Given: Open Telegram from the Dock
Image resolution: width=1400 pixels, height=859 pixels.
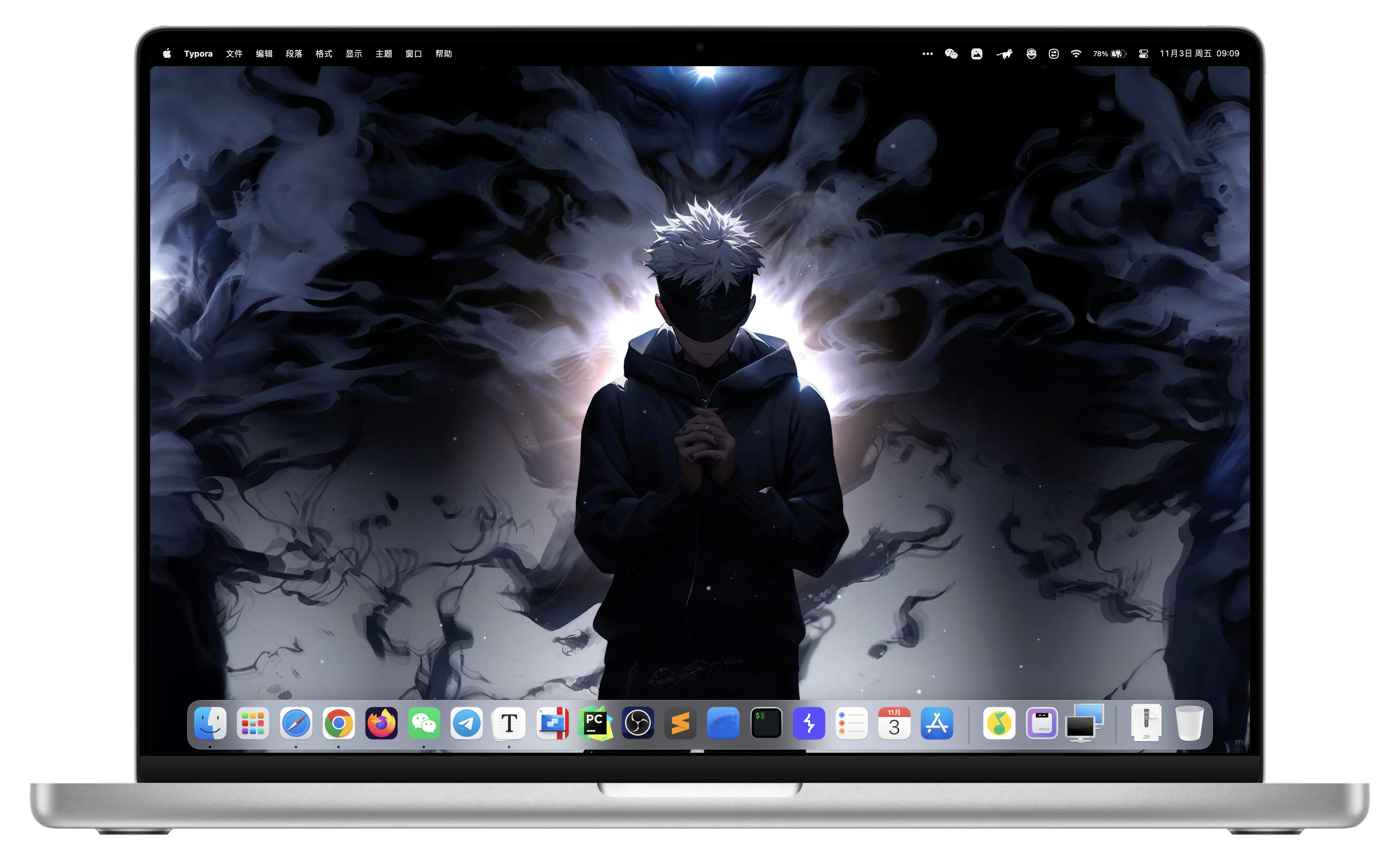Looking at the screenshot, I should [x=466, y=723].
